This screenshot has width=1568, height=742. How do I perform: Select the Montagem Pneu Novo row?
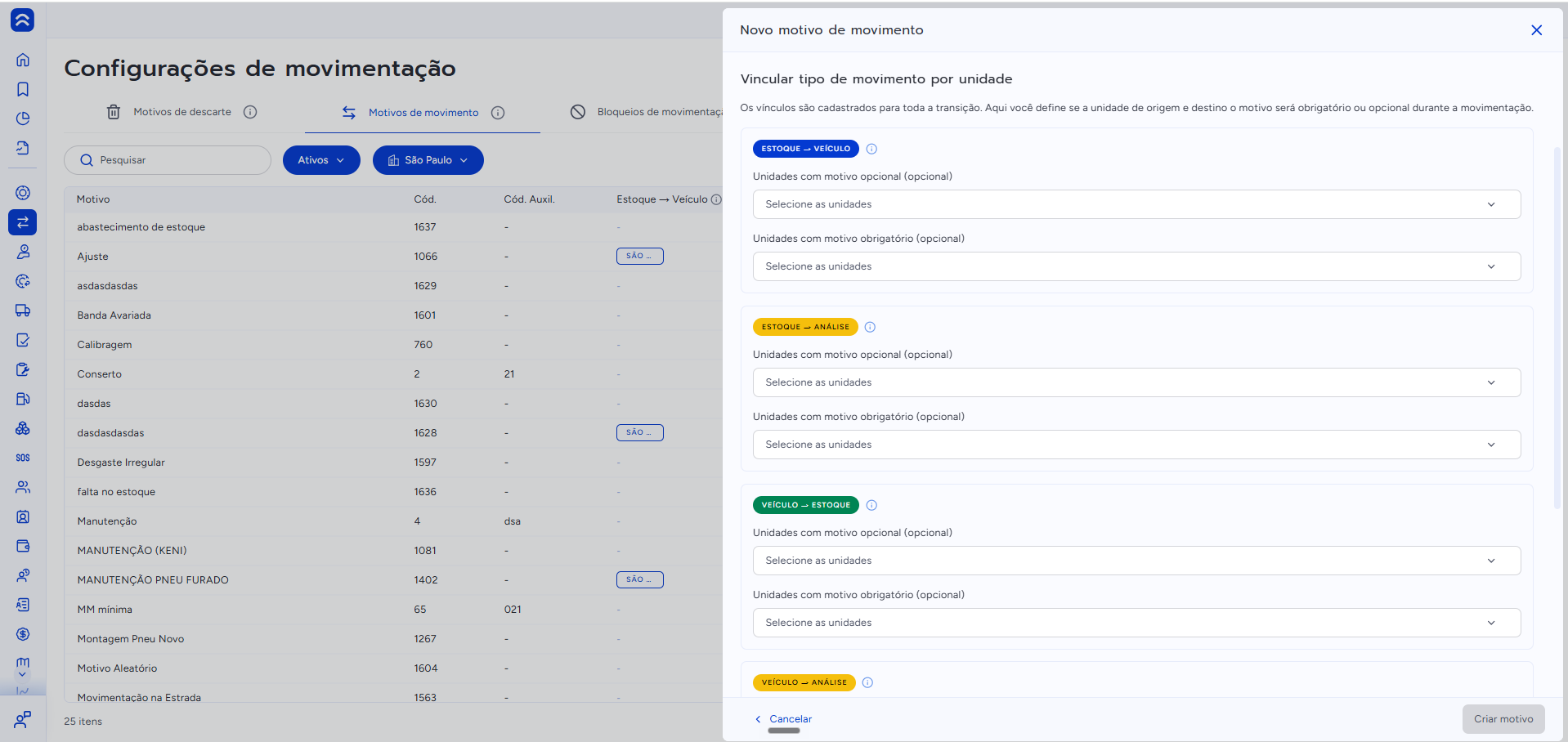pyautogui.click(x=393, y=639)
